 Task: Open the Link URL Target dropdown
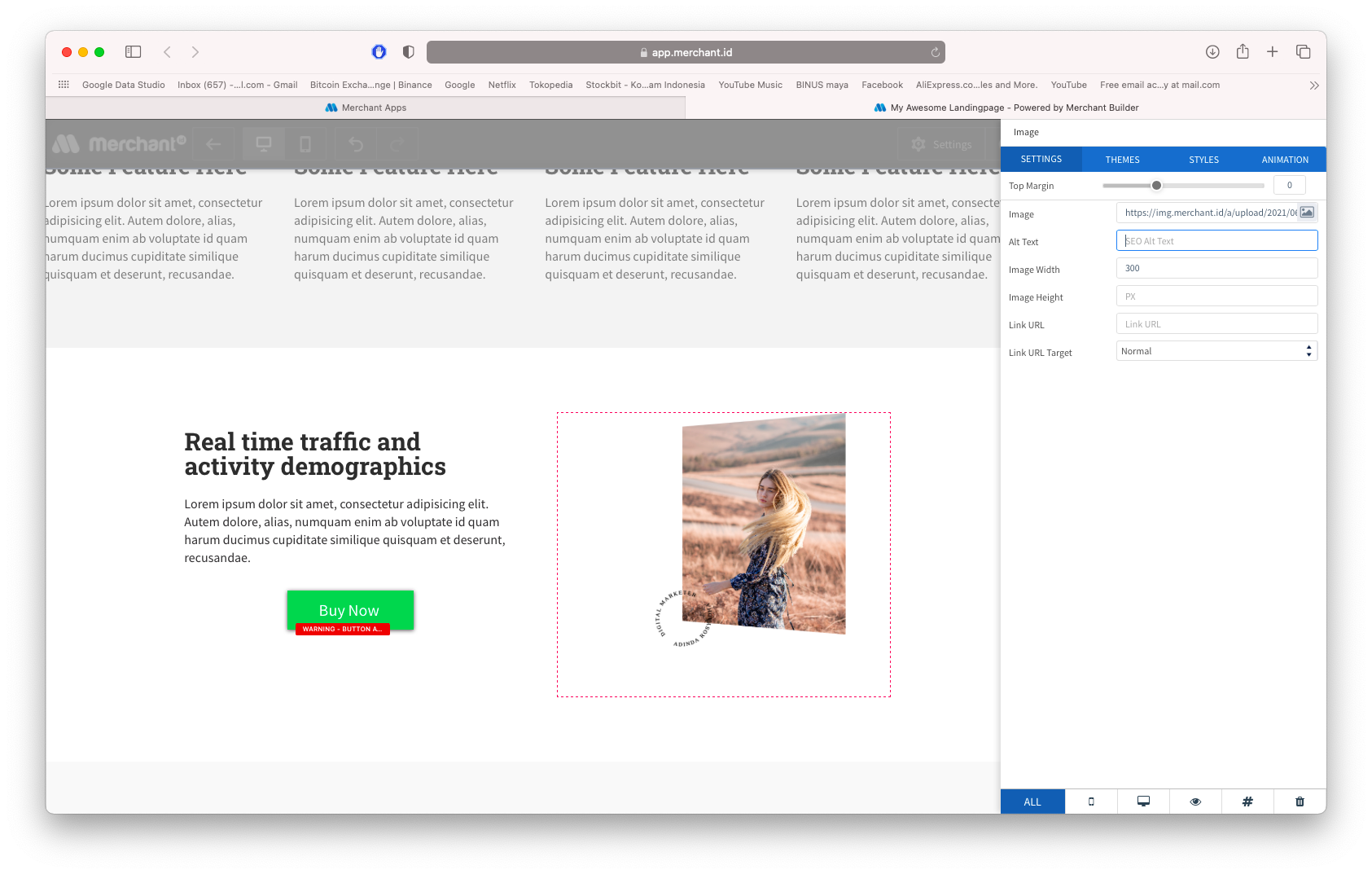(1216, 351)
